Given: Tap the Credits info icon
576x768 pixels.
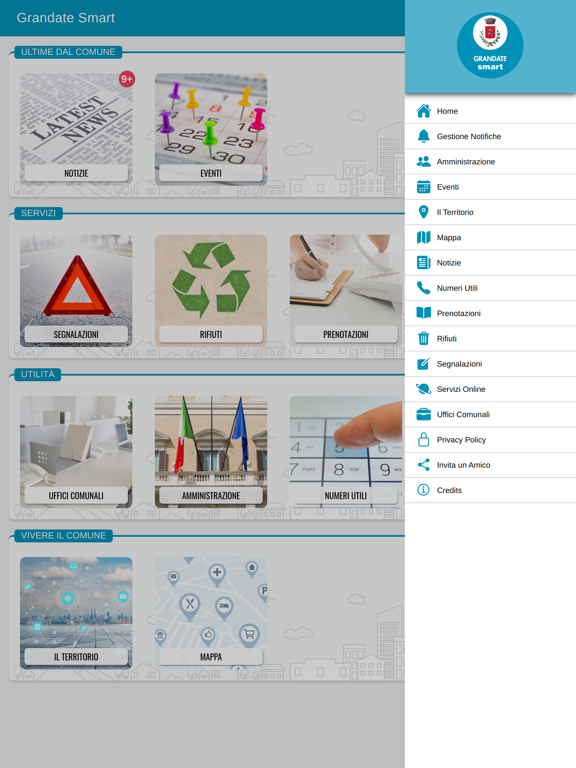Looking at the screenshot, I should (423, 490).
